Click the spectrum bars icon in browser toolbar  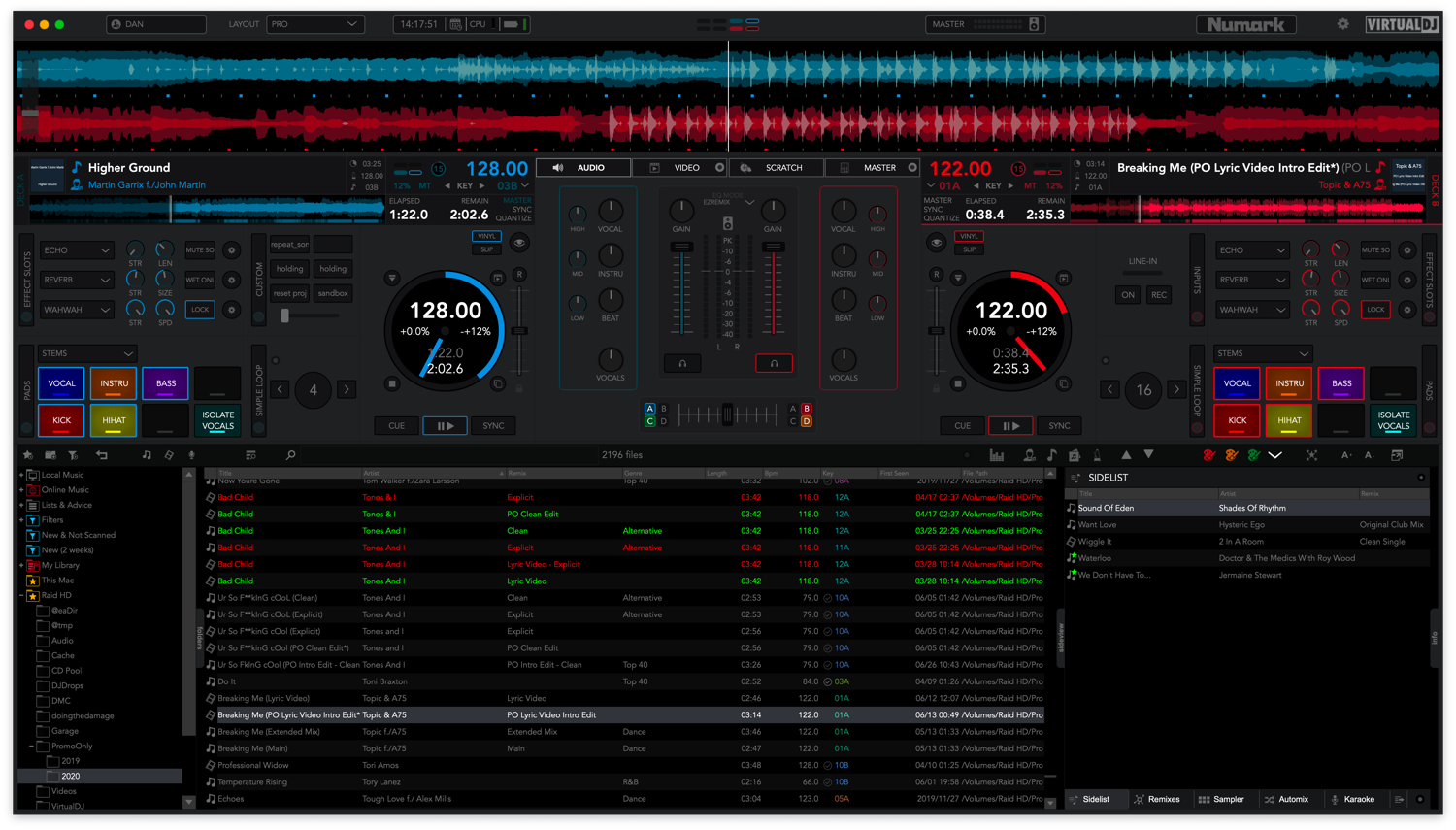997,455
